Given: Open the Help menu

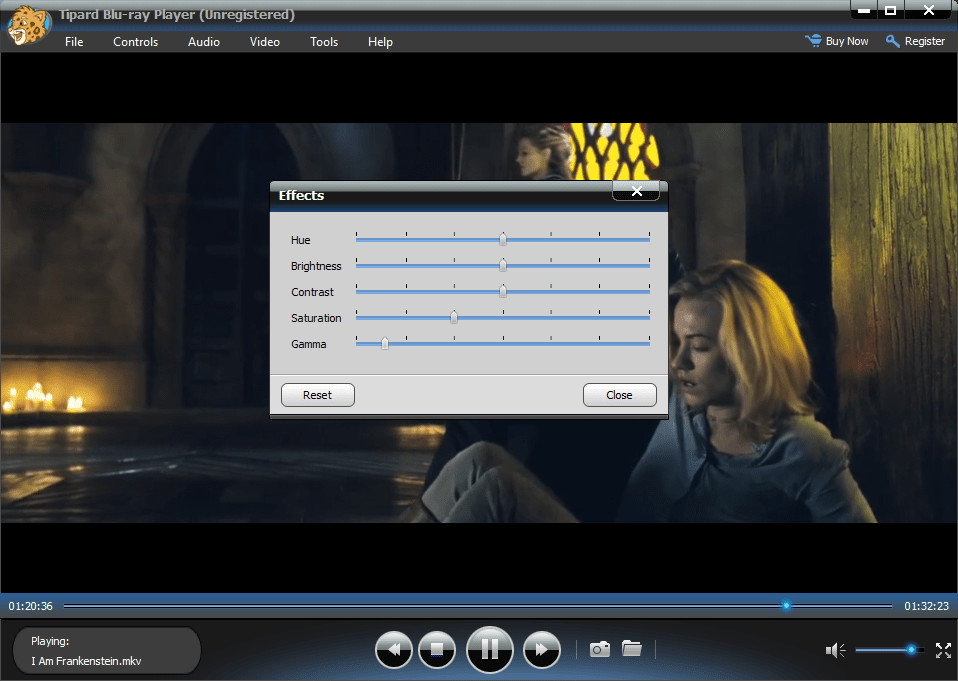Looking at the screenshot, I should click(x=380, y=42).
